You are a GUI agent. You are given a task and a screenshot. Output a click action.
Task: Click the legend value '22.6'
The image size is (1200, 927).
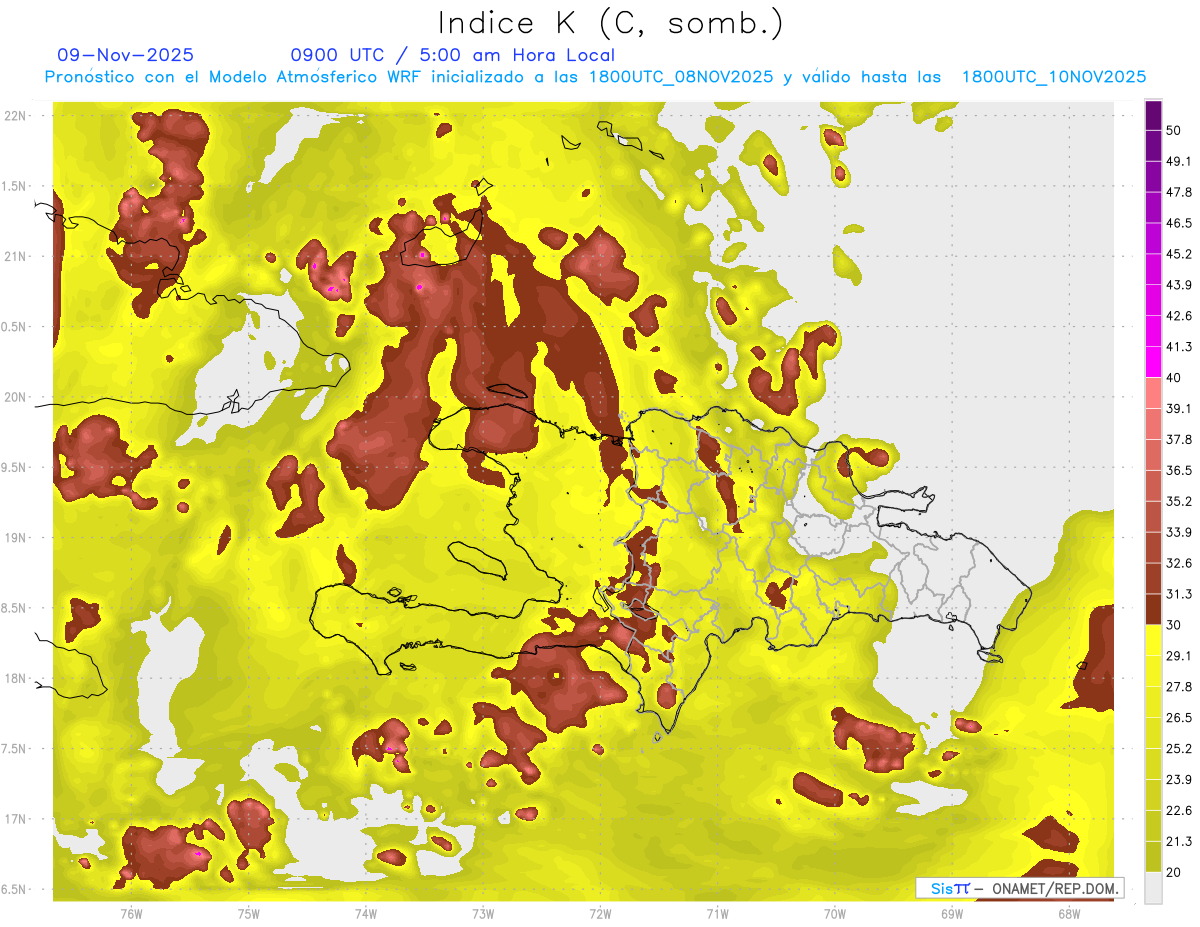click(1178, 811)
